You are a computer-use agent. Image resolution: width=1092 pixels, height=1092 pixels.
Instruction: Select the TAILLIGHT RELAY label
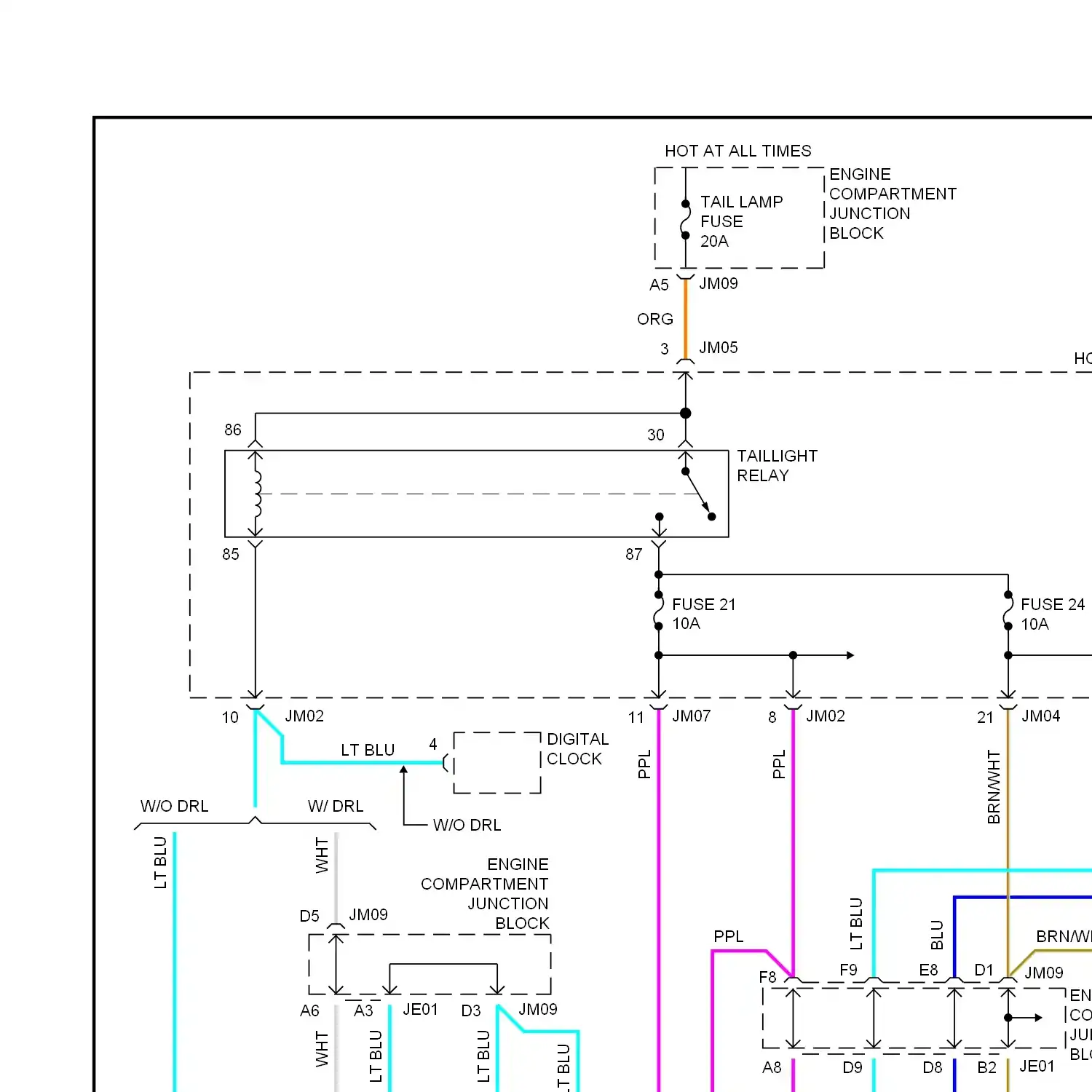(x=777, y=465)
